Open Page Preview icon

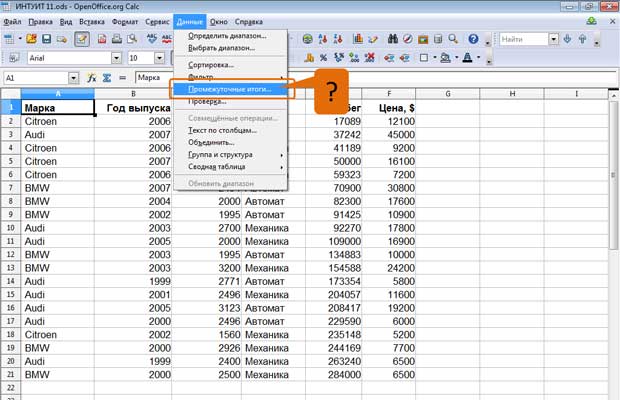pyautogui.click(x=132, y=39)
